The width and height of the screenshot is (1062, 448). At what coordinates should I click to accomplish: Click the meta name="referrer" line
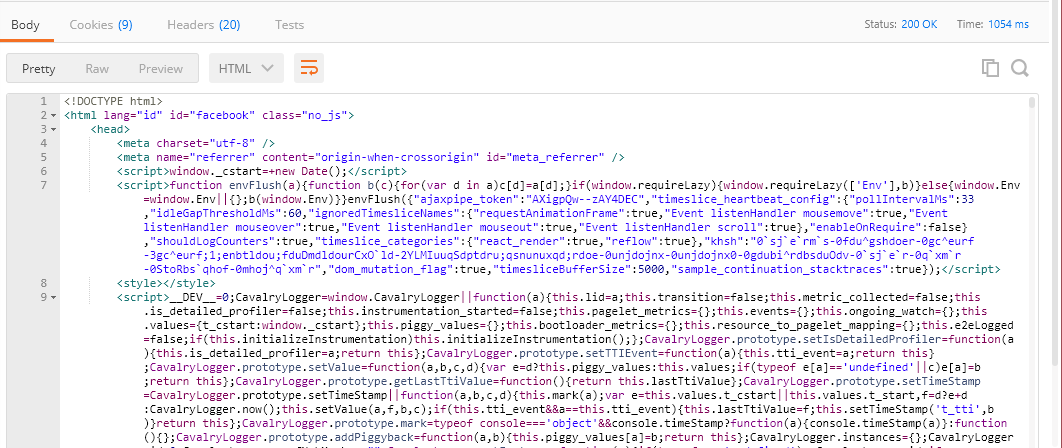(x=370, y=157)
